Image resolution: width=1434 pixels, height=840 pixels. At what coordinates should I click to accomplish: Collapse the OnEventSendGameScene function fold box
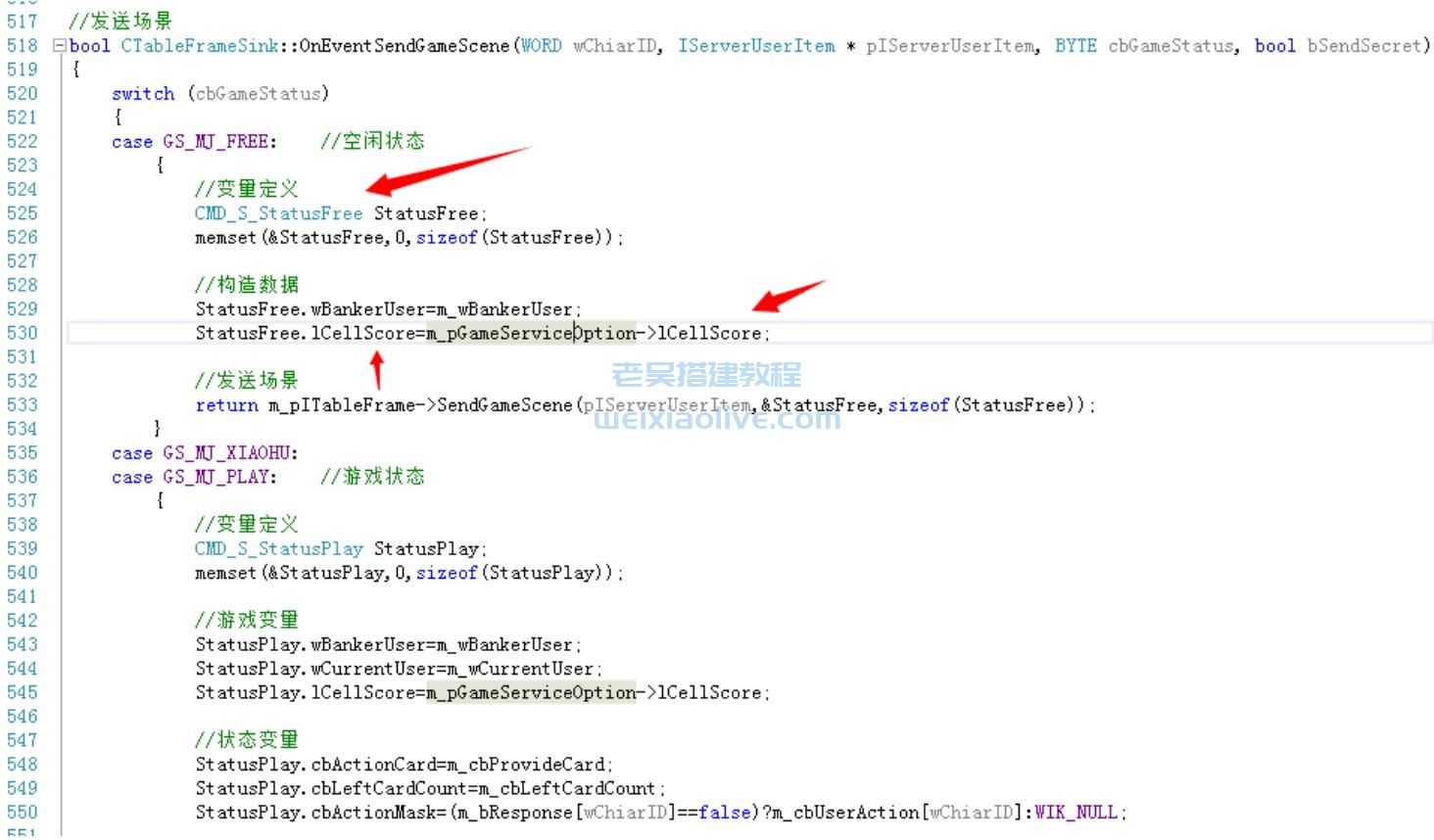(60, 46)
